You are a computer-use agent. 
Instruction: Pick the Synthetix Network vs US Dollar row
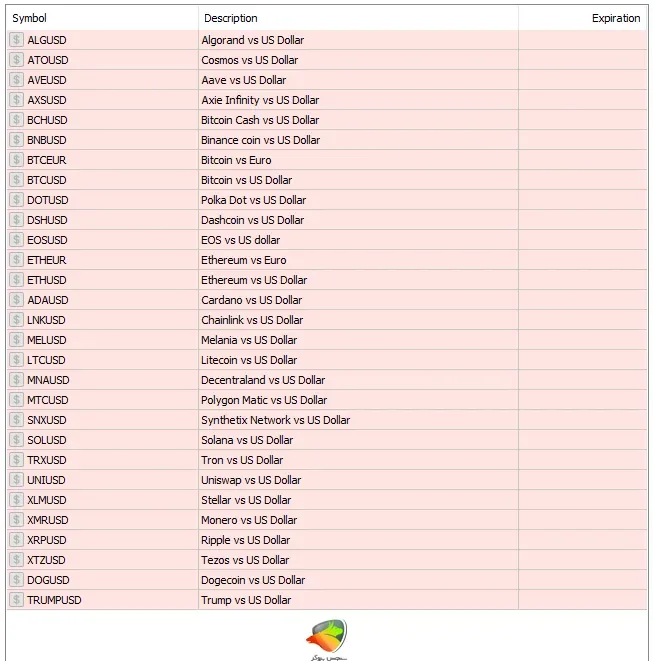point(327,420)
